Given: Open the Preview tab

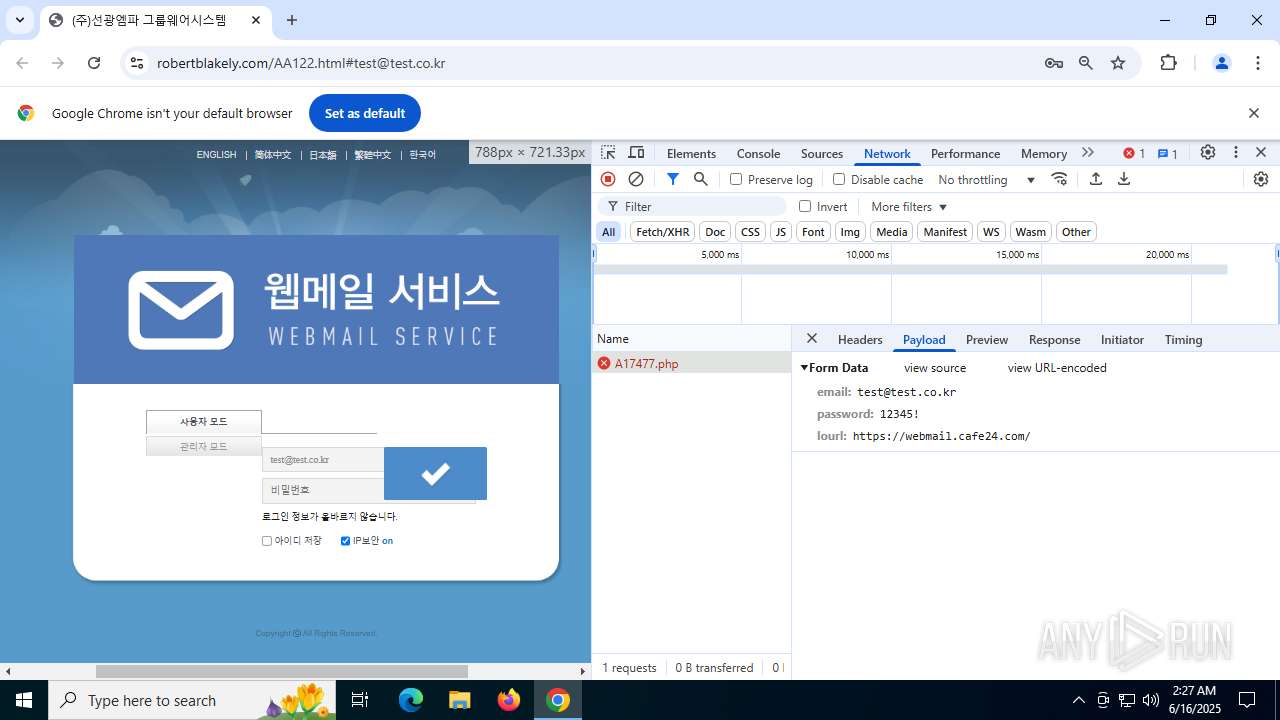Looking at the screenshot, I should (x=987, y=340).
